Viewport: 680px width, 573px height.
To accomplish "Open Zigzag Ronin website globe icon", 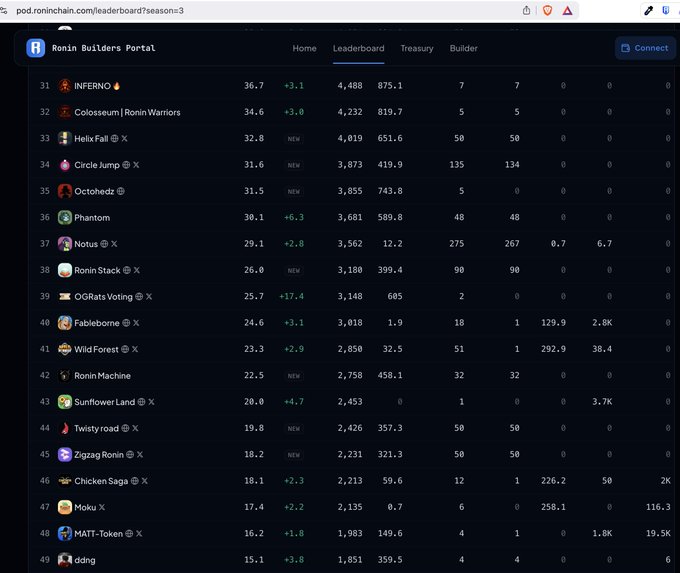I will 130,455.
